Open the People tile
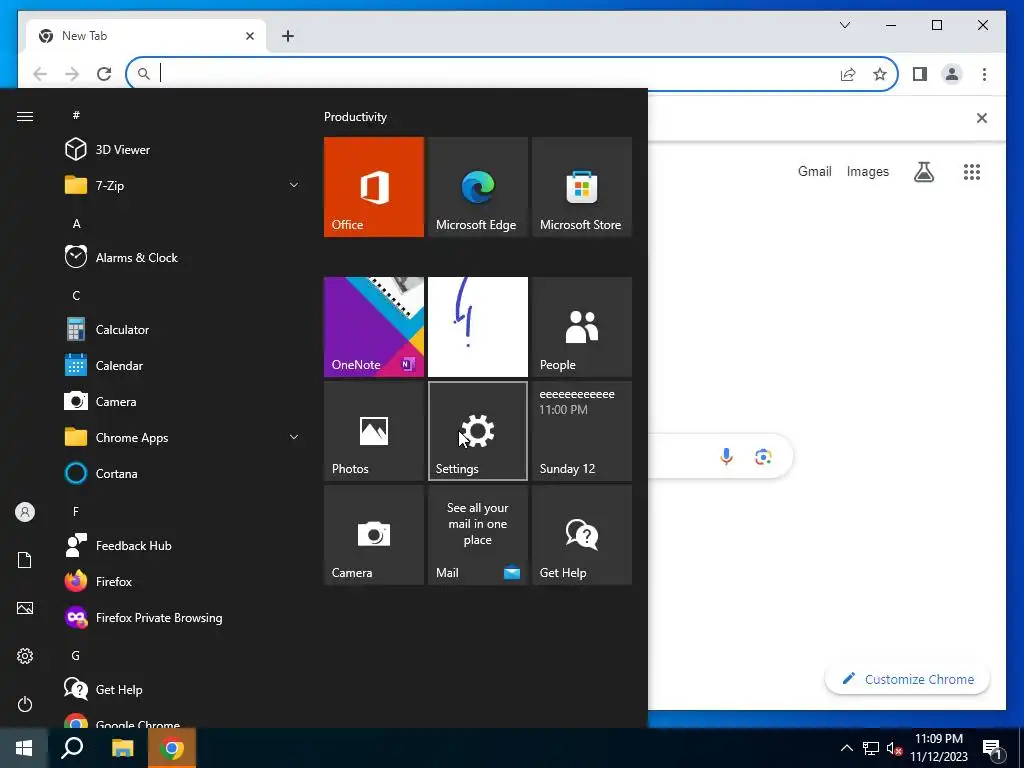The width and height of the screenshot is (1024, 768). (582, 327)
